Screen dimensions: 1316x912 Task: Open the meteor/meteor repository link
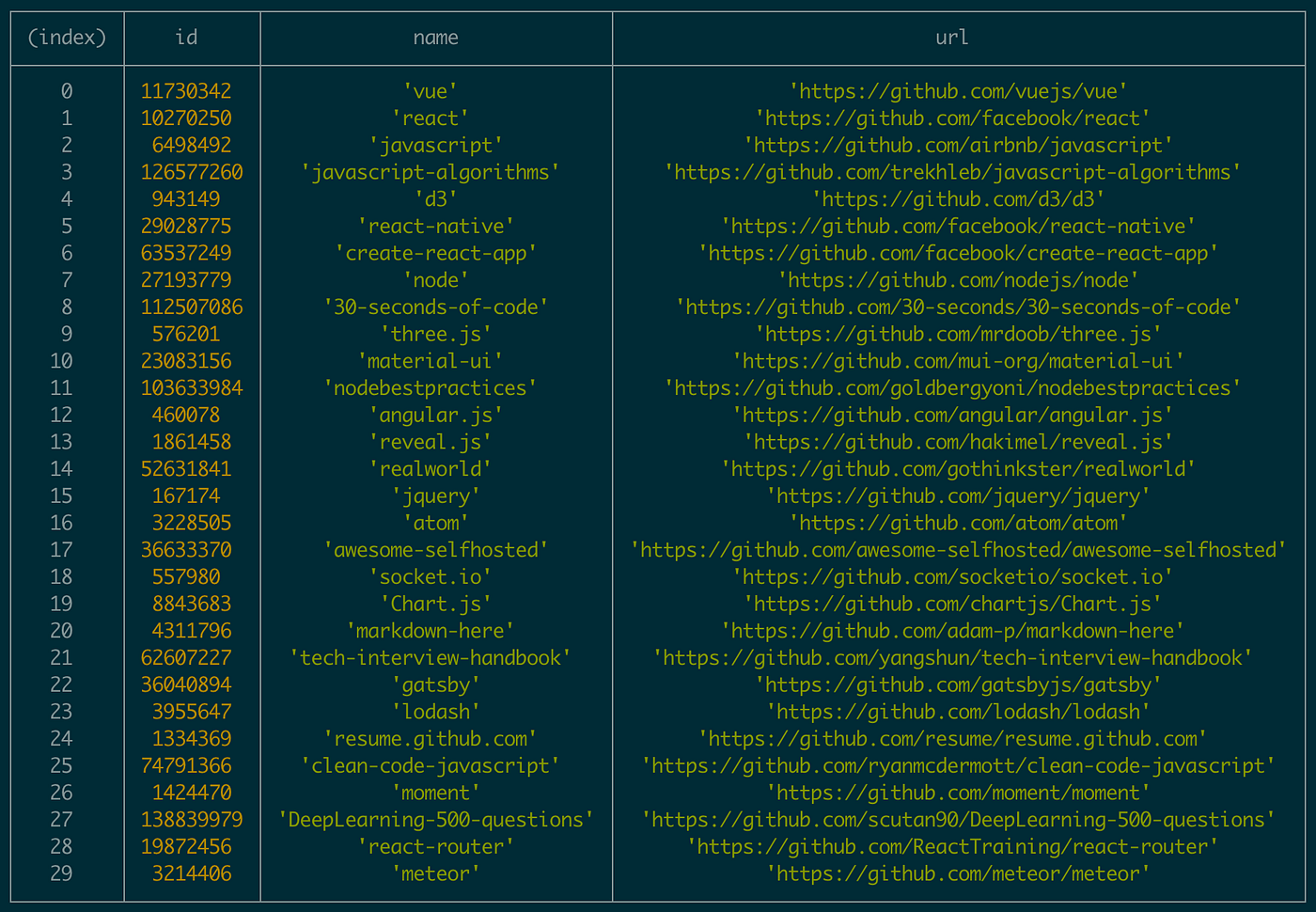[x=952, y=873]
